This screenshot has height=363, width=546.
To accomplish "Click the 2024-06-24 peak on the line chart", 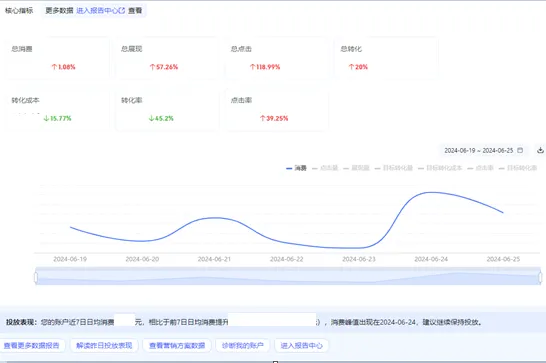I will click(x=431, y=192).
